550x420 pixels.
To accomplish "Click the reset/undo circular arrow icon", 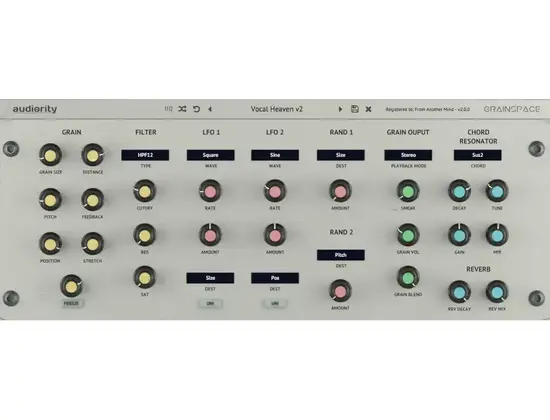I will (x=196, y=109).
